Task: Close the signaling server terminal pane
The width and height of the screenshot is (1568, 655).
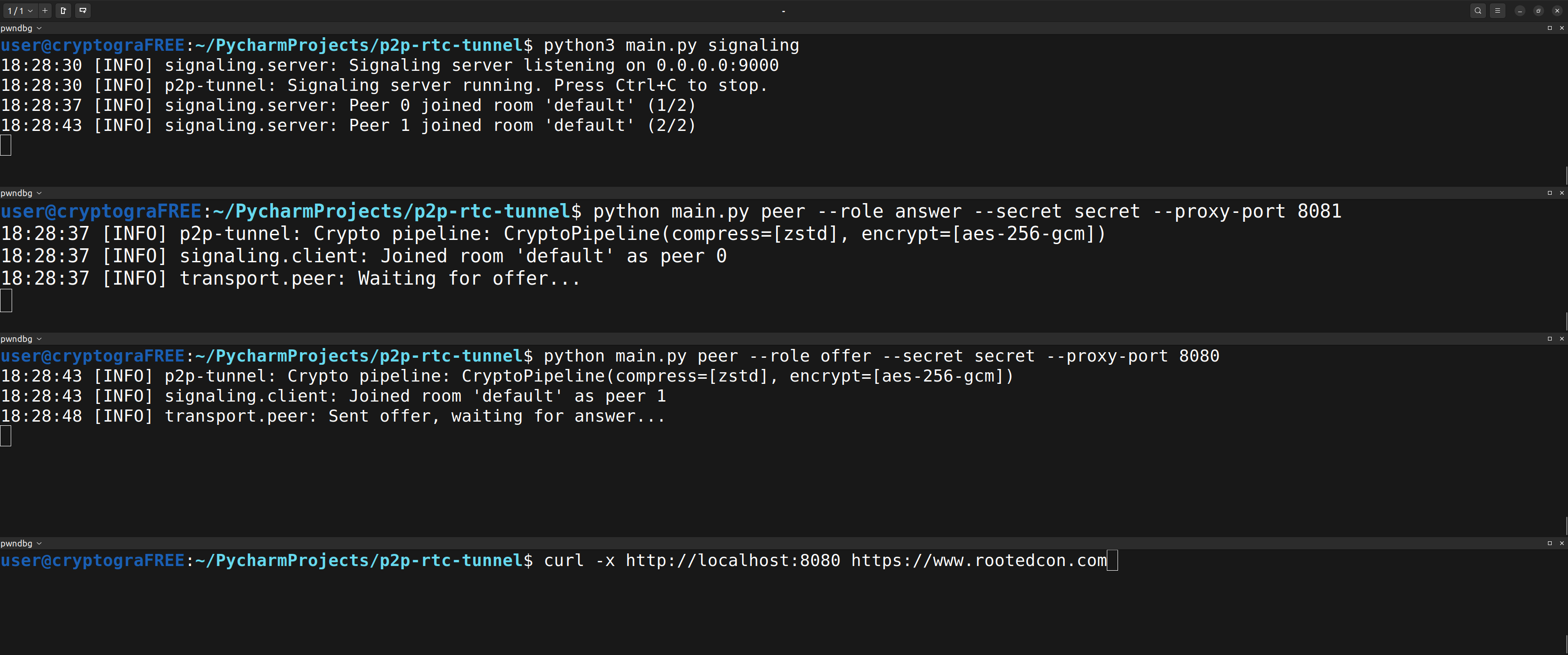Action: click(1561, 28)
